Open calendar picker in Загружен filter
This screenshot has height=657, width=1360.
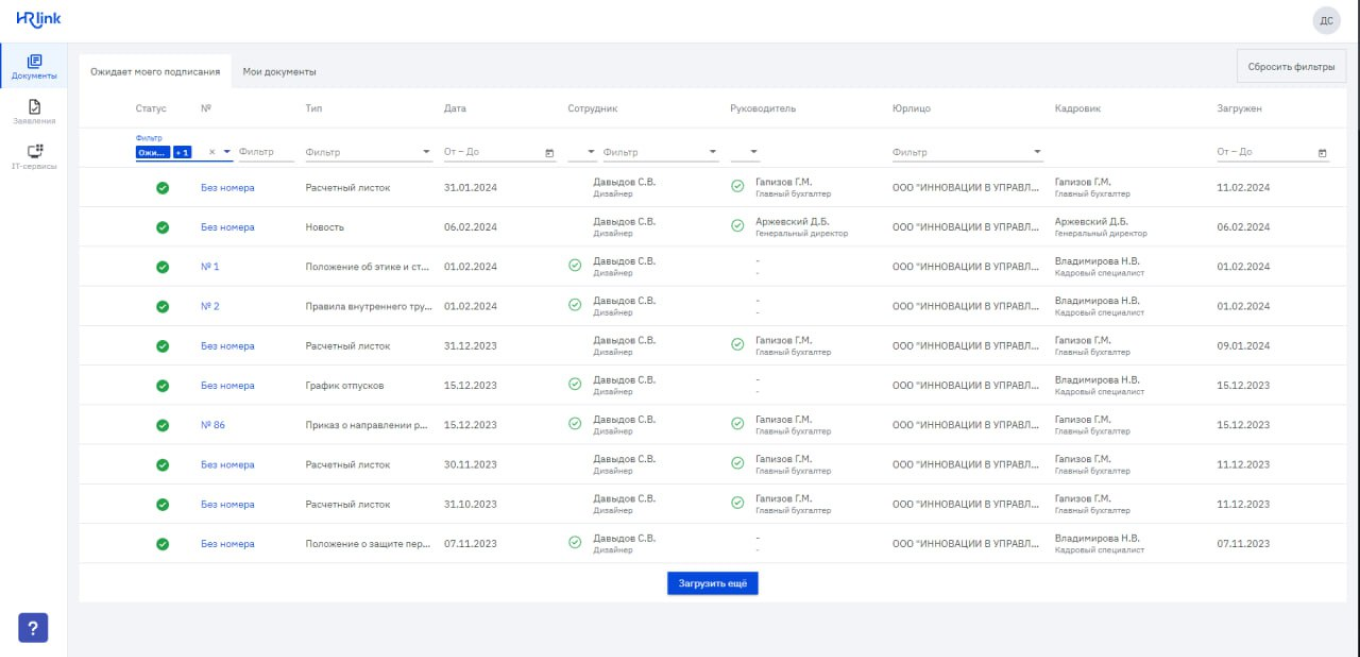point(1322,153)
